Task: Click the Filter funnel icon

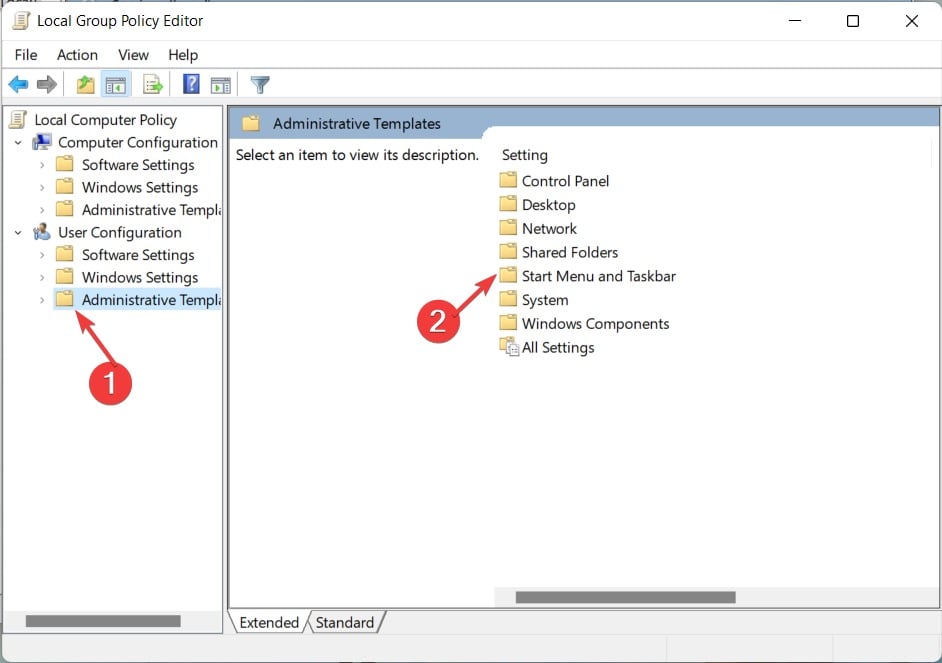Action: [x=260, y=85]
